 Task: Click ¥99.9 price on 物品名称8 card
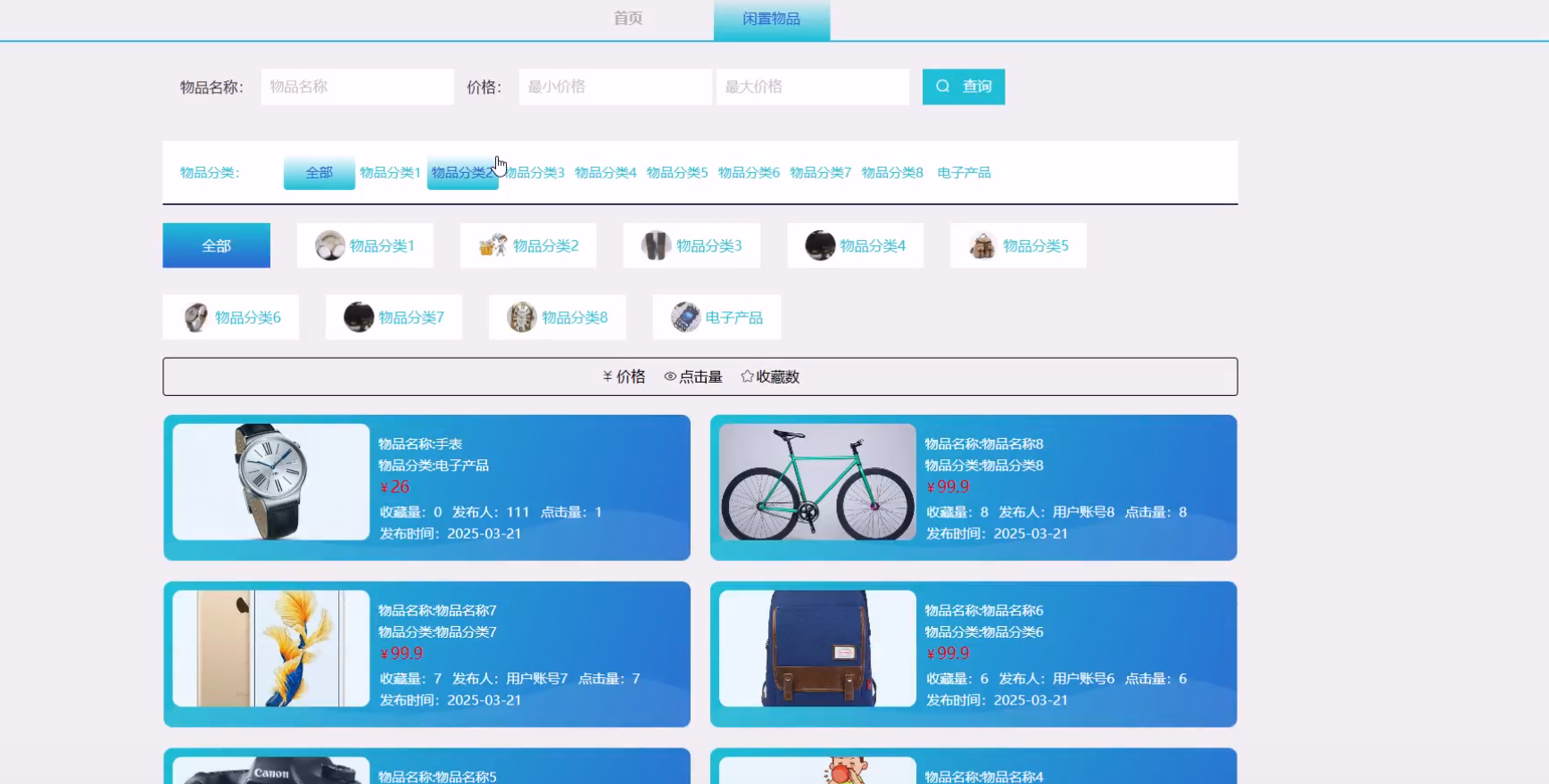948,487
